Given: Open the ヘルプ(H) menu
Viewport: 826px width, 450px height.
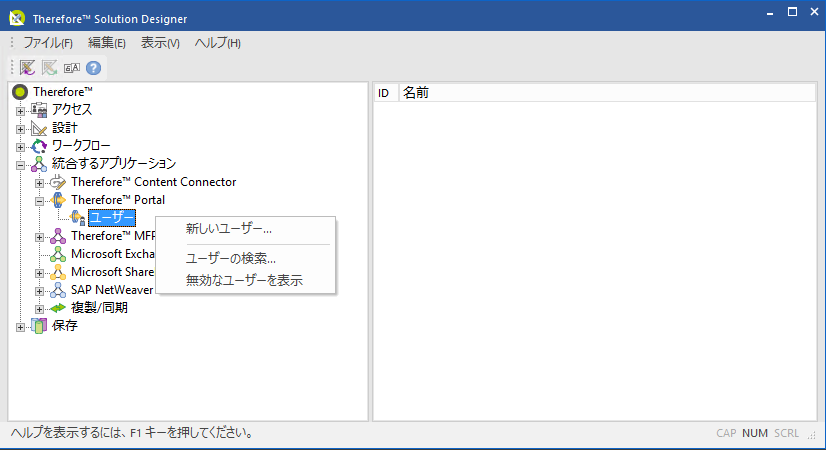Looking at the screenshot, I should [x=218, y=43].
